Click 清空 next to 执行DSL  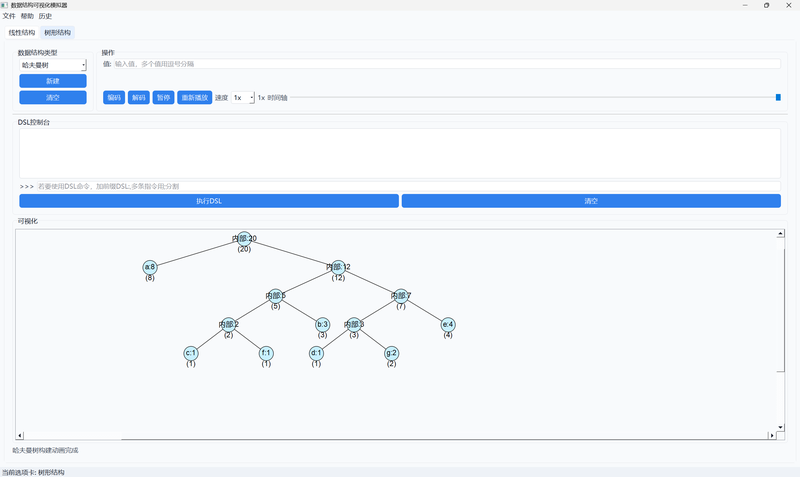(591, 201)
